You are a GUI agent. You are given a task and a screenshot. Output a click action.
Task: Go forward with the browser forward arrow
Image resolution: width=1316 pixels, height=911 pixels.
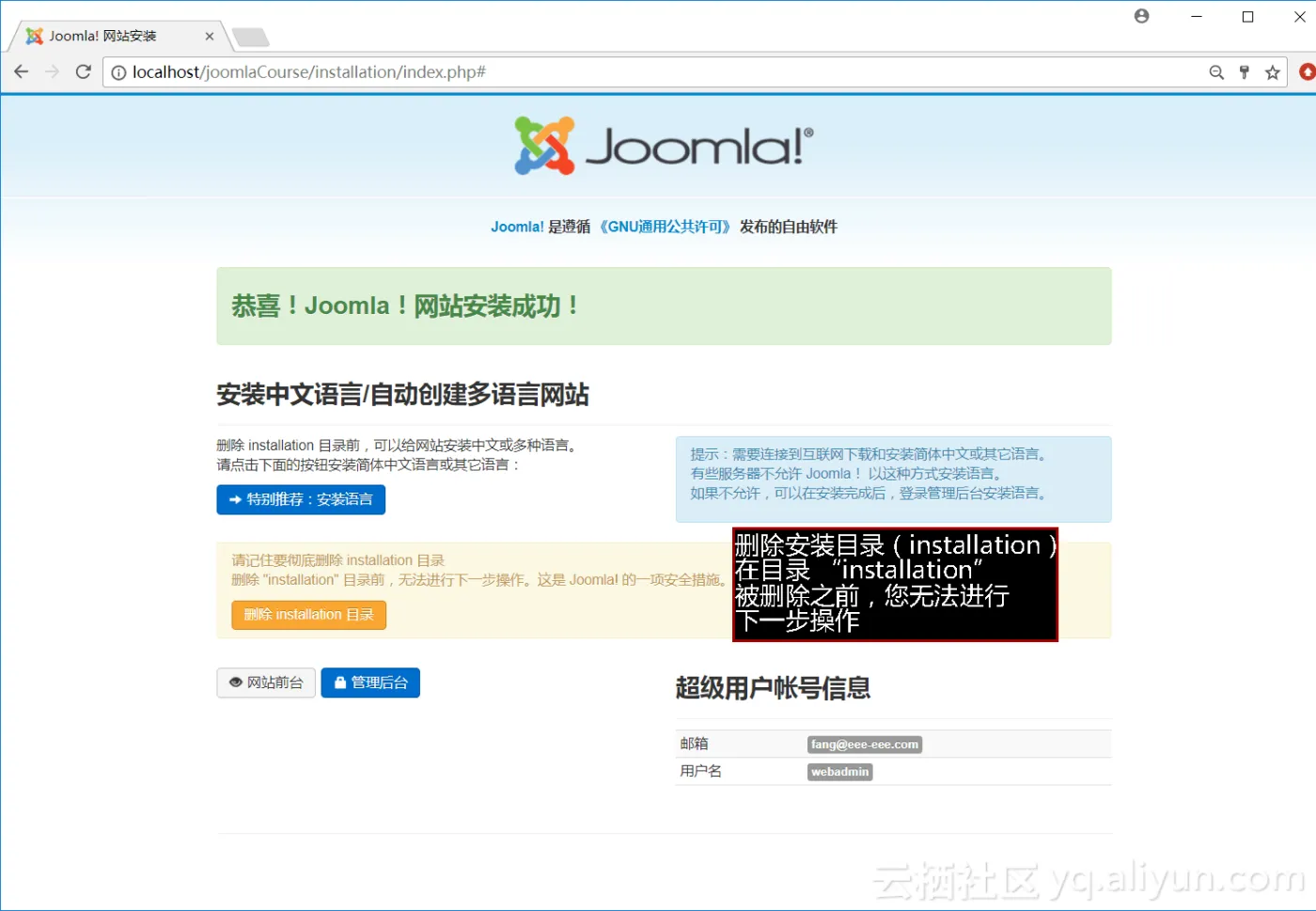click(53, 71)
